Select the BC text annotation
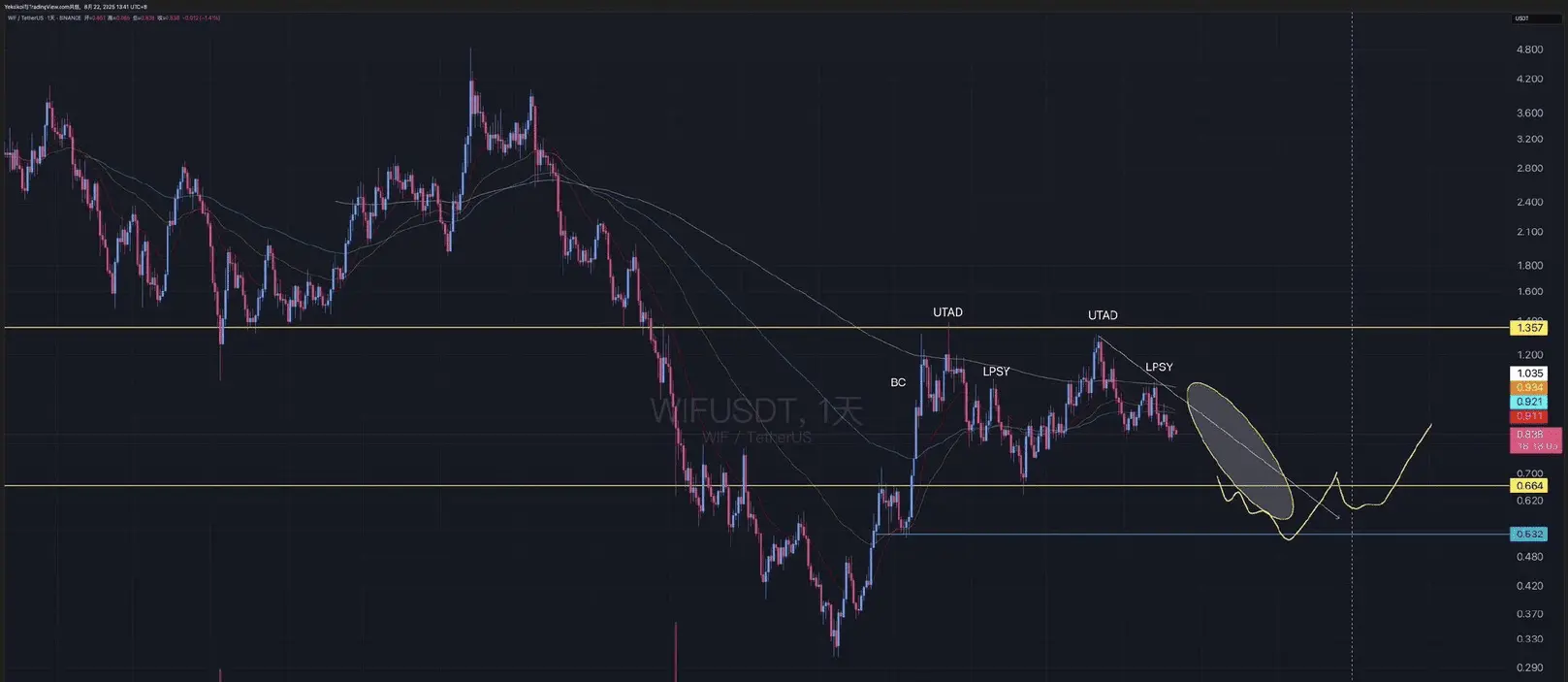This screenshot has width=1568, height=682. coord(898,382)
